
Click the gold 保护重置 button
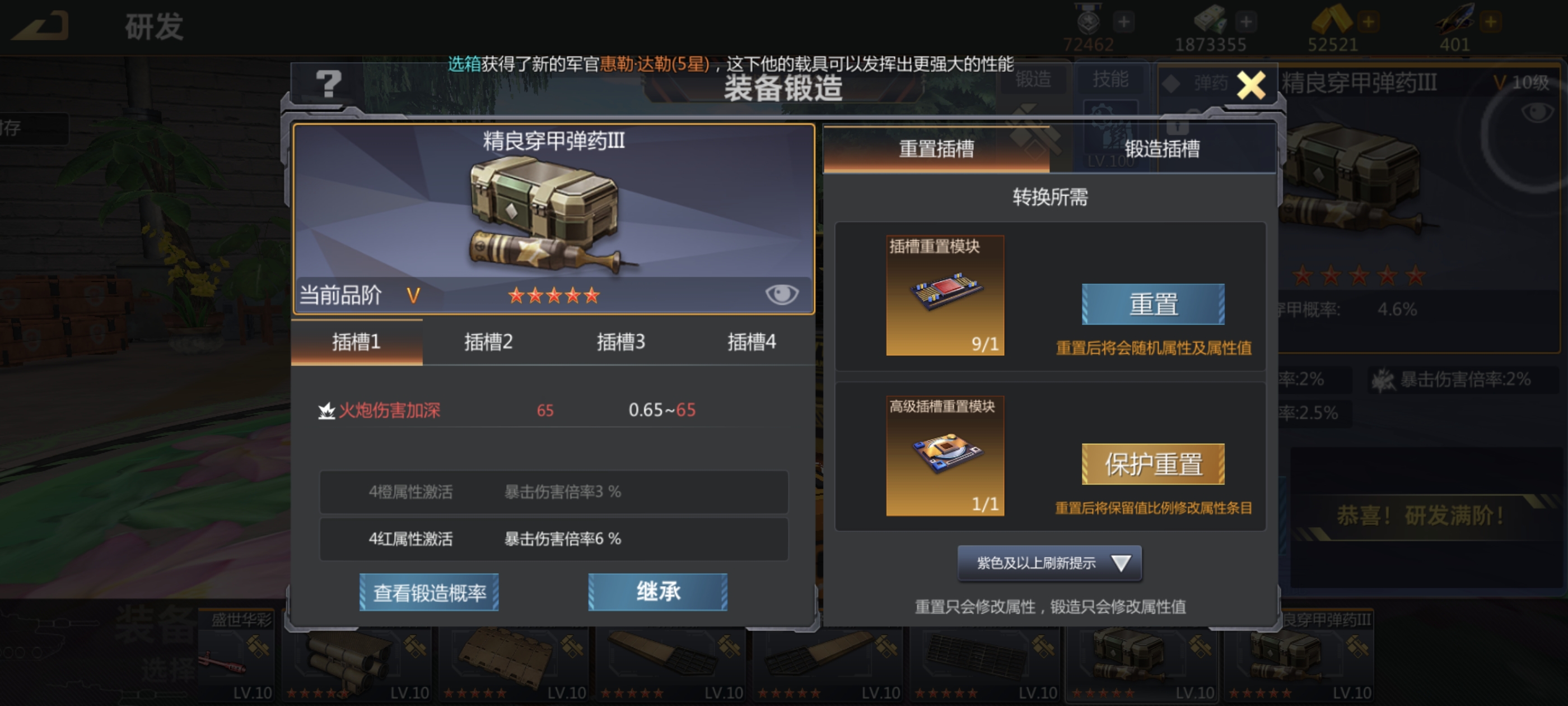tap(1153, 464)
